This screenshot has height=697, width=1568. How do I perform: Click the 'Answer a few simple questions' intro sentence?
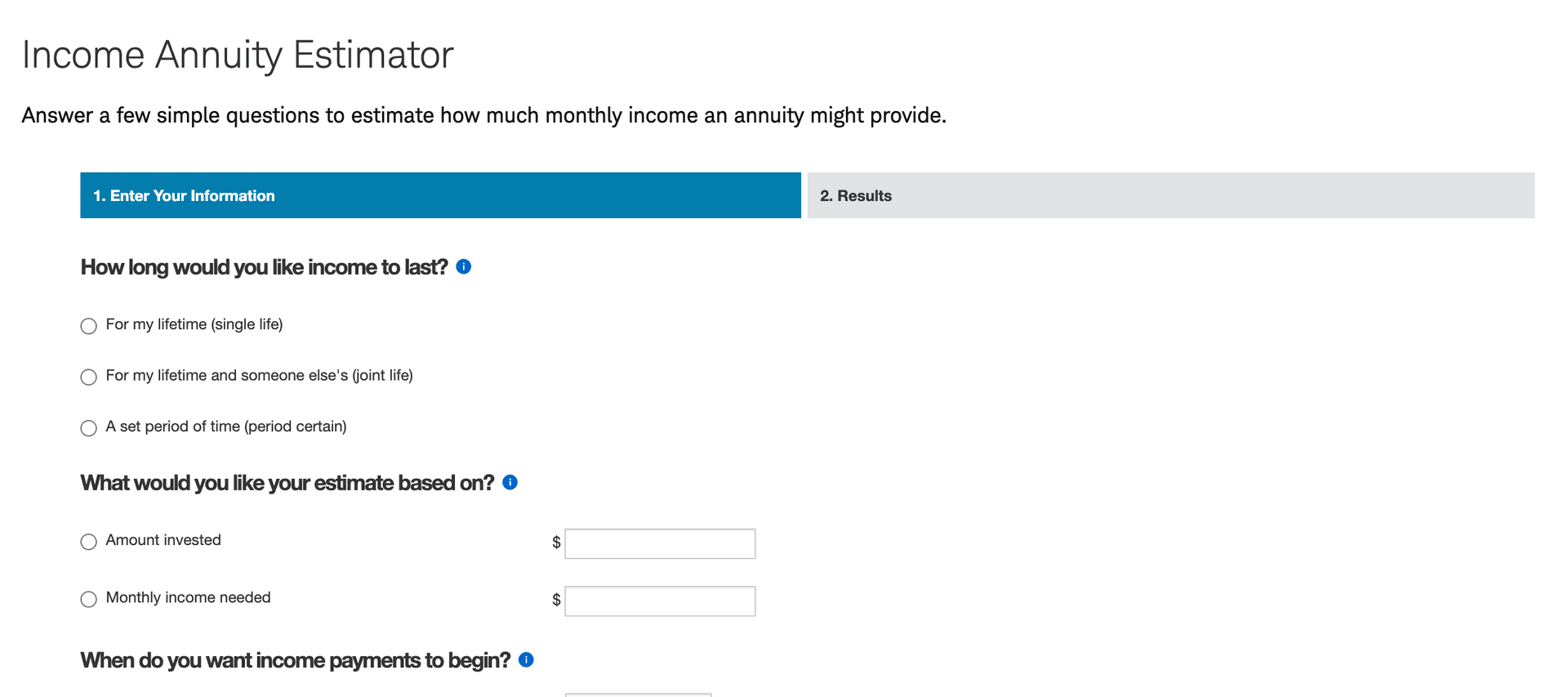click(483, 115)
